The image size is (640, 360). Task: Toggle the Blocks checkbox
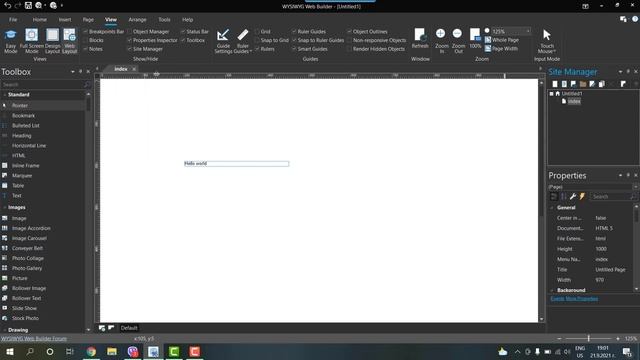click(85, 40)
